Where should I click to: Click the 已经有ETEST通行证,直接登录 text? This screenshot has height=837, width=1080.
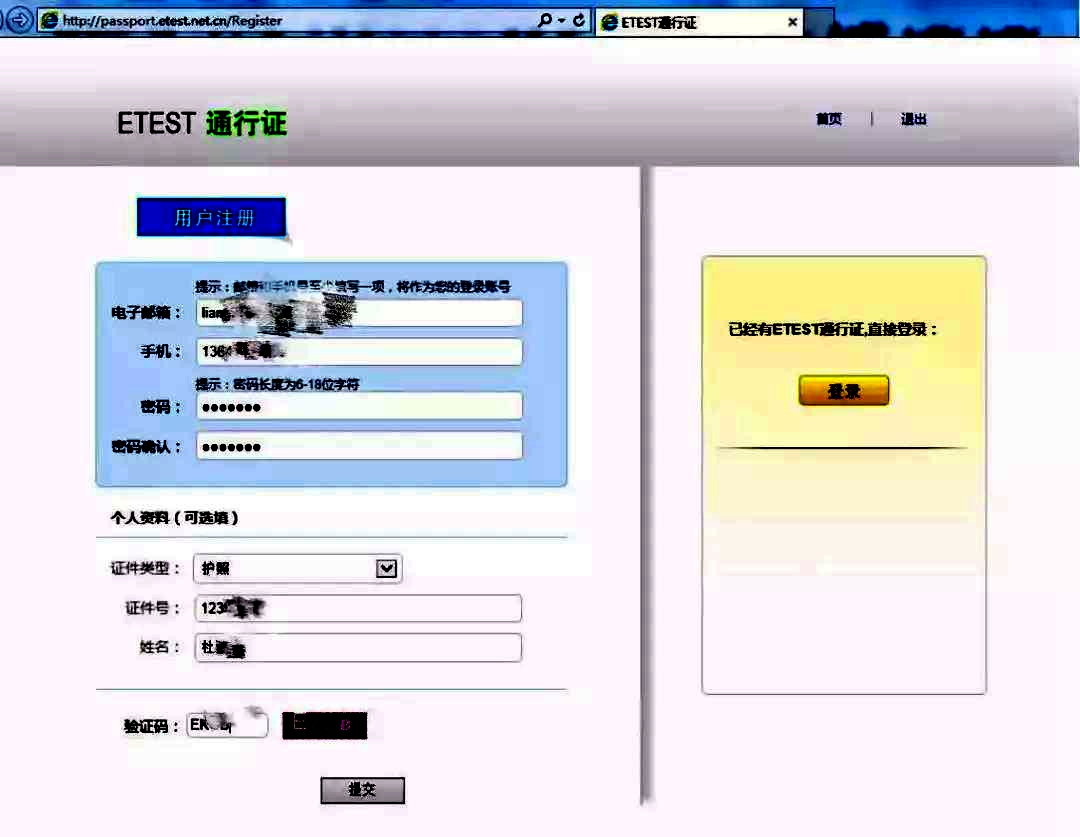(833, 329)
